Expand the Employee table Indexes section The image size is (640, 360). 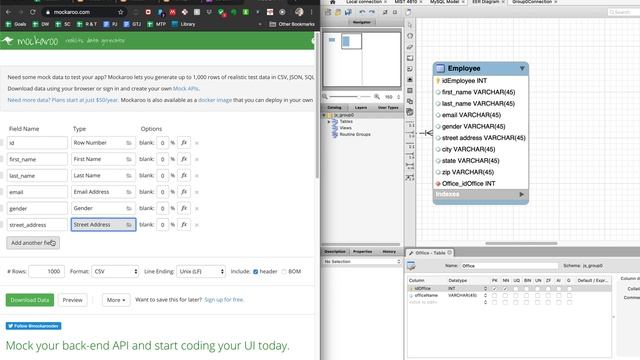522,195
